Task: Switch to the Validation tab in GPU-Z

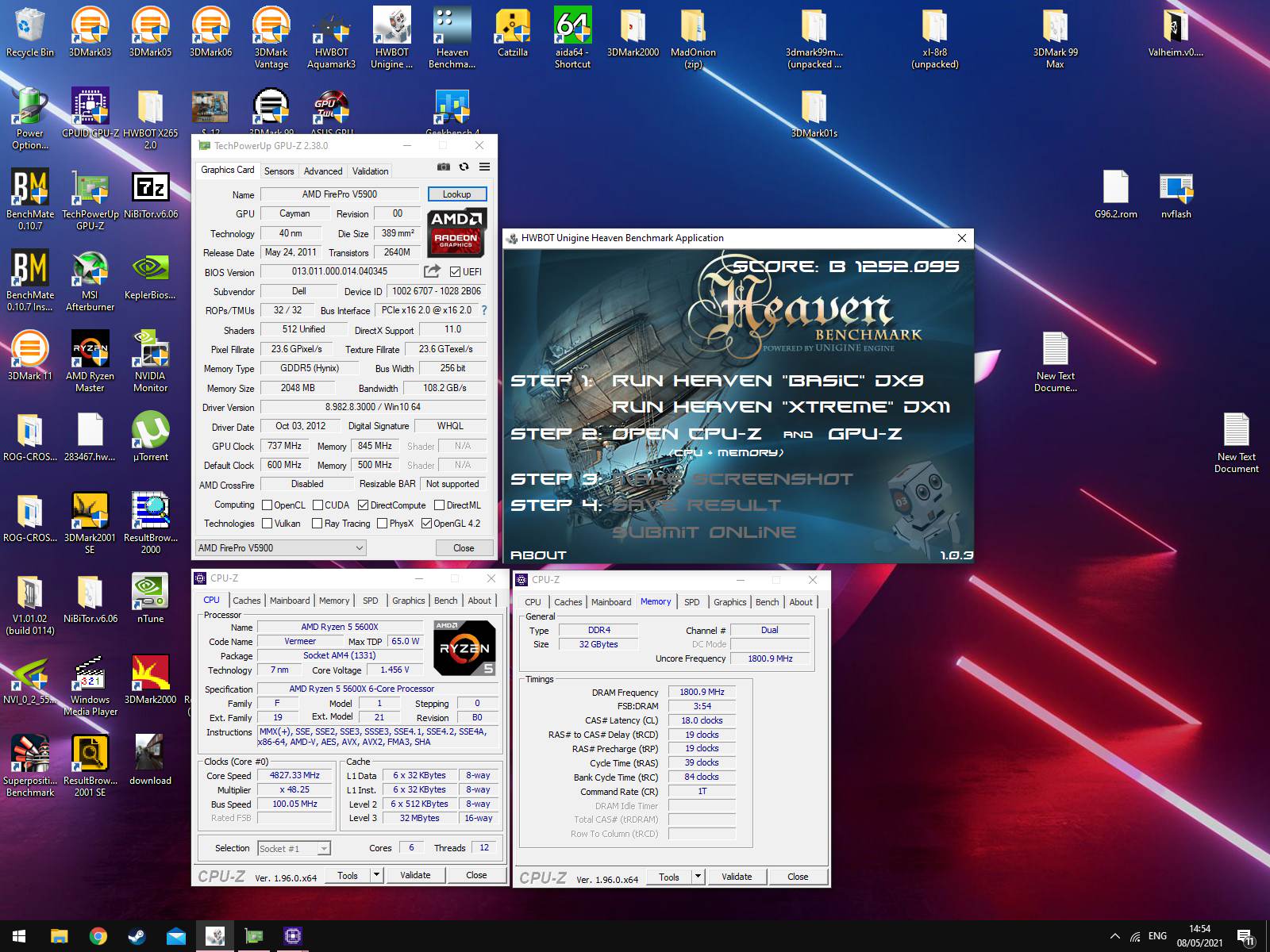Action: point(371,171)
